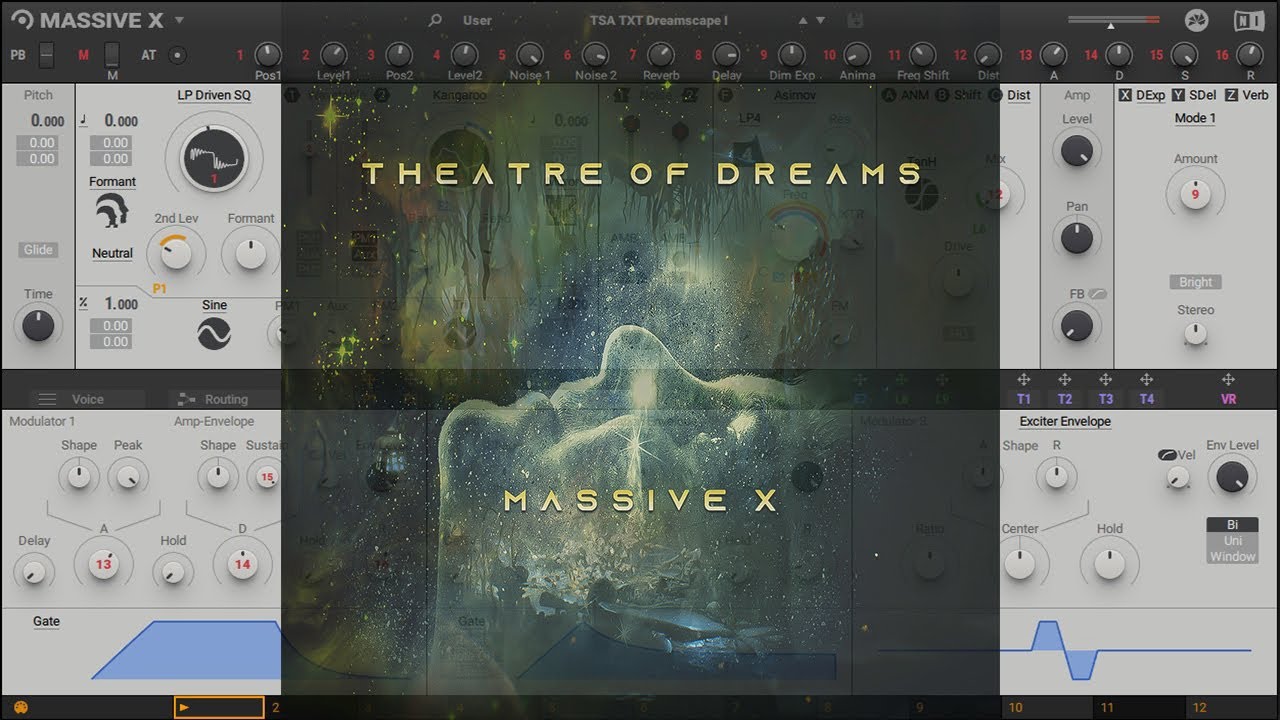The image size is (1280, 720).
Task: Toggle the Bright button
Action: coord(1195,282)
